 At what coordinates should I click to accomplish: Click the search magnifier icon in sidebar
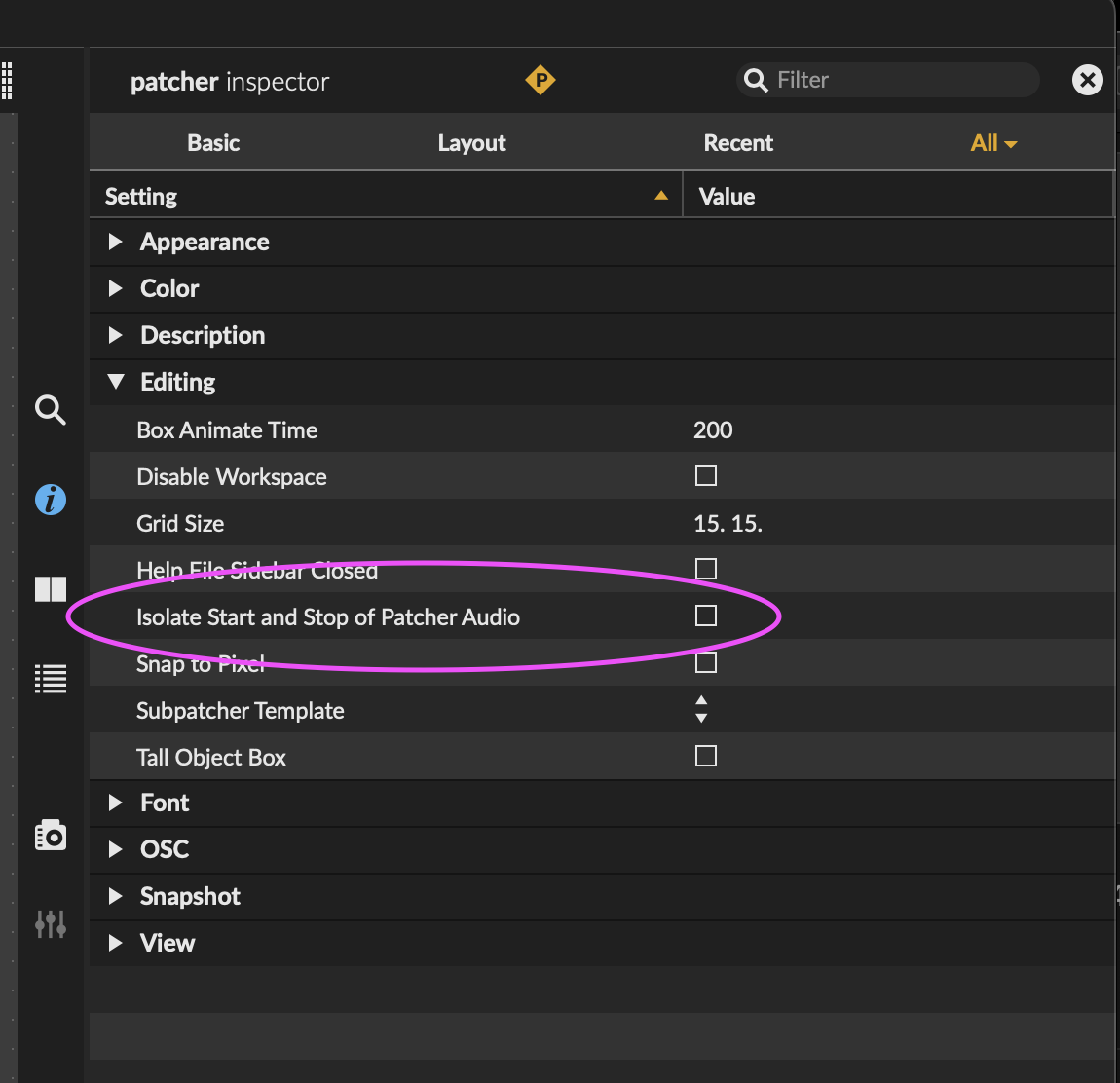click(51, 410)
